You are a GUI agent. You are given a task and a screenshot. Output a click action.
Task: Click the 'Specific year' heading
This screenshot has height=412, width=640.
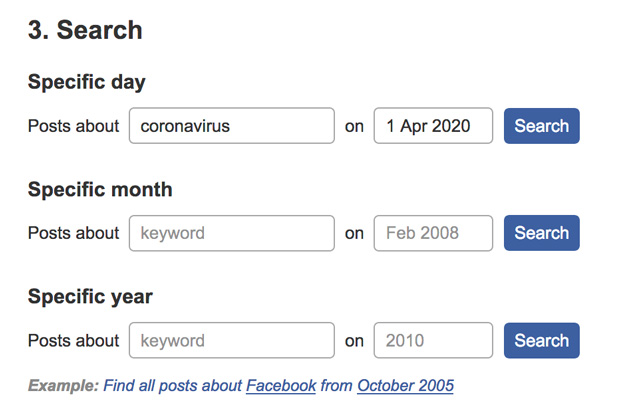coord(90,296)
